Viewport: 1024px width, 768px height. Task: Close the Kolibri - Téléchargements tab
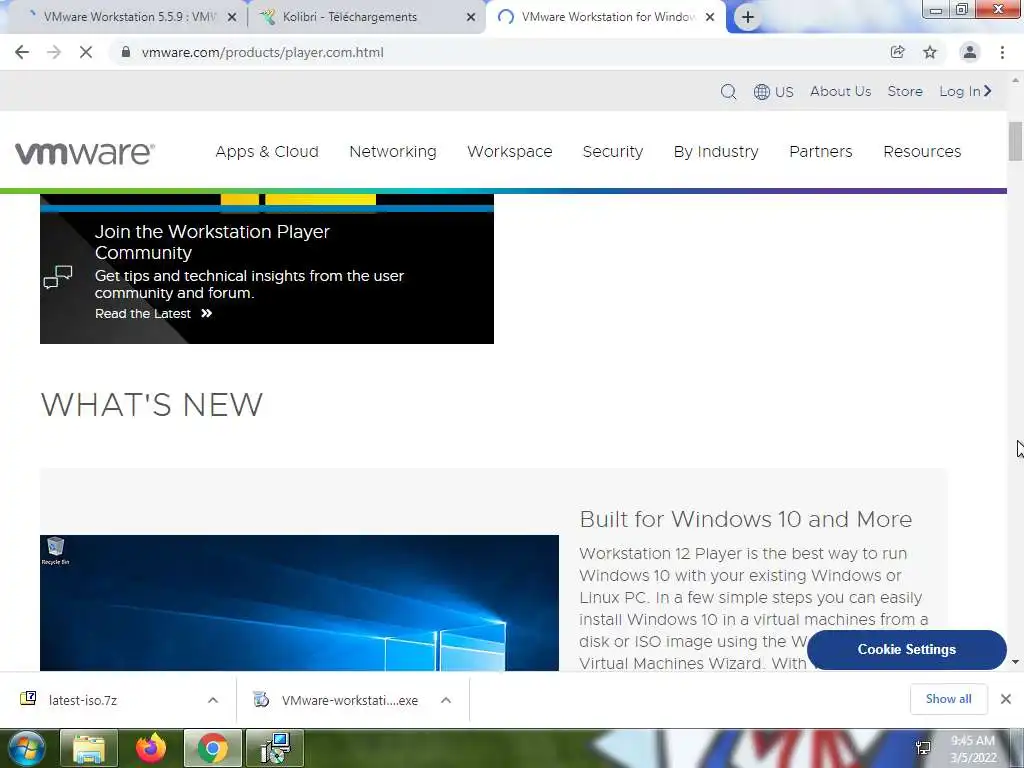click(471, 18)
